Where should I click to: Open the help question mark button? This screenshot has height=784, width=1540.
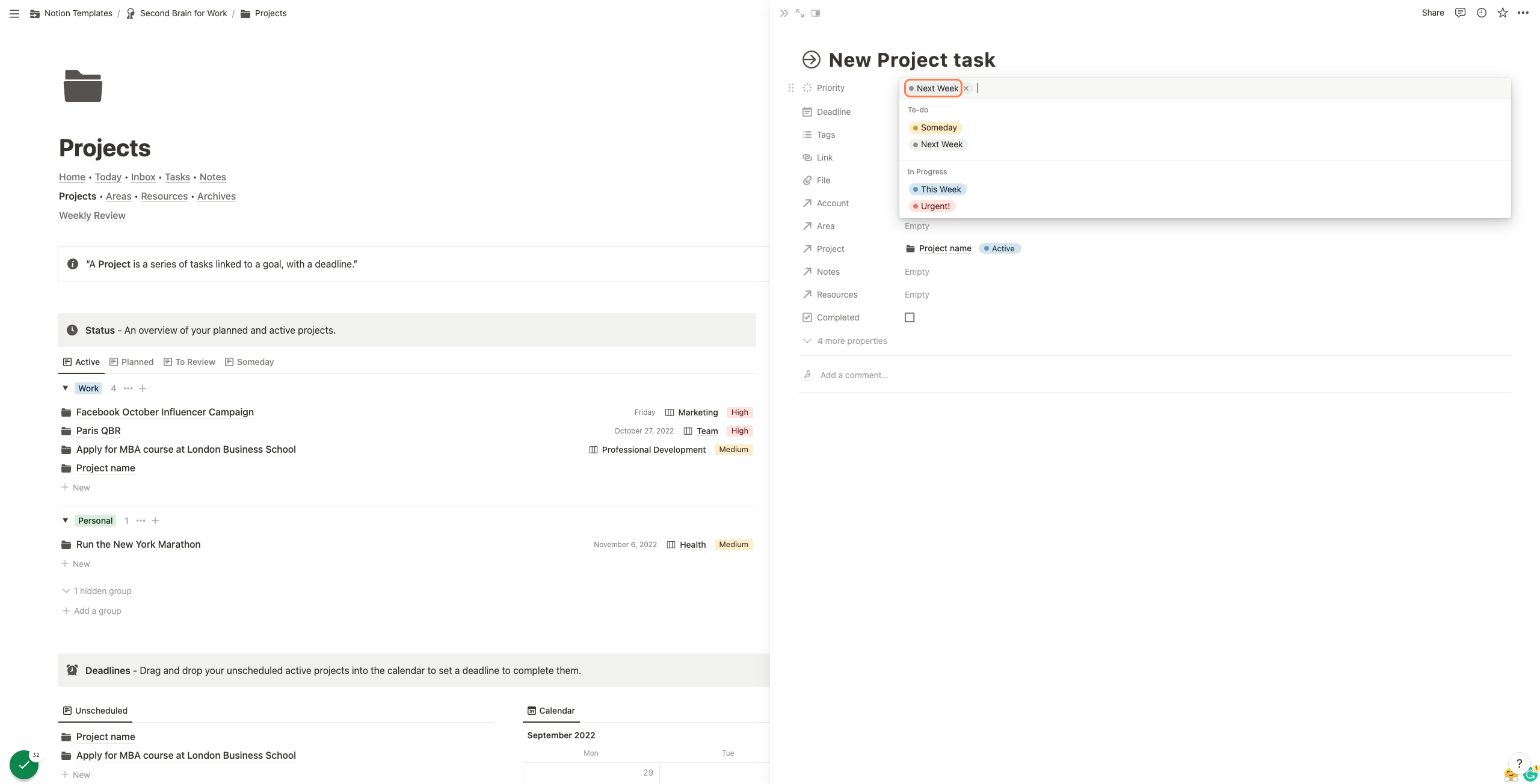tap(1520, 764)
